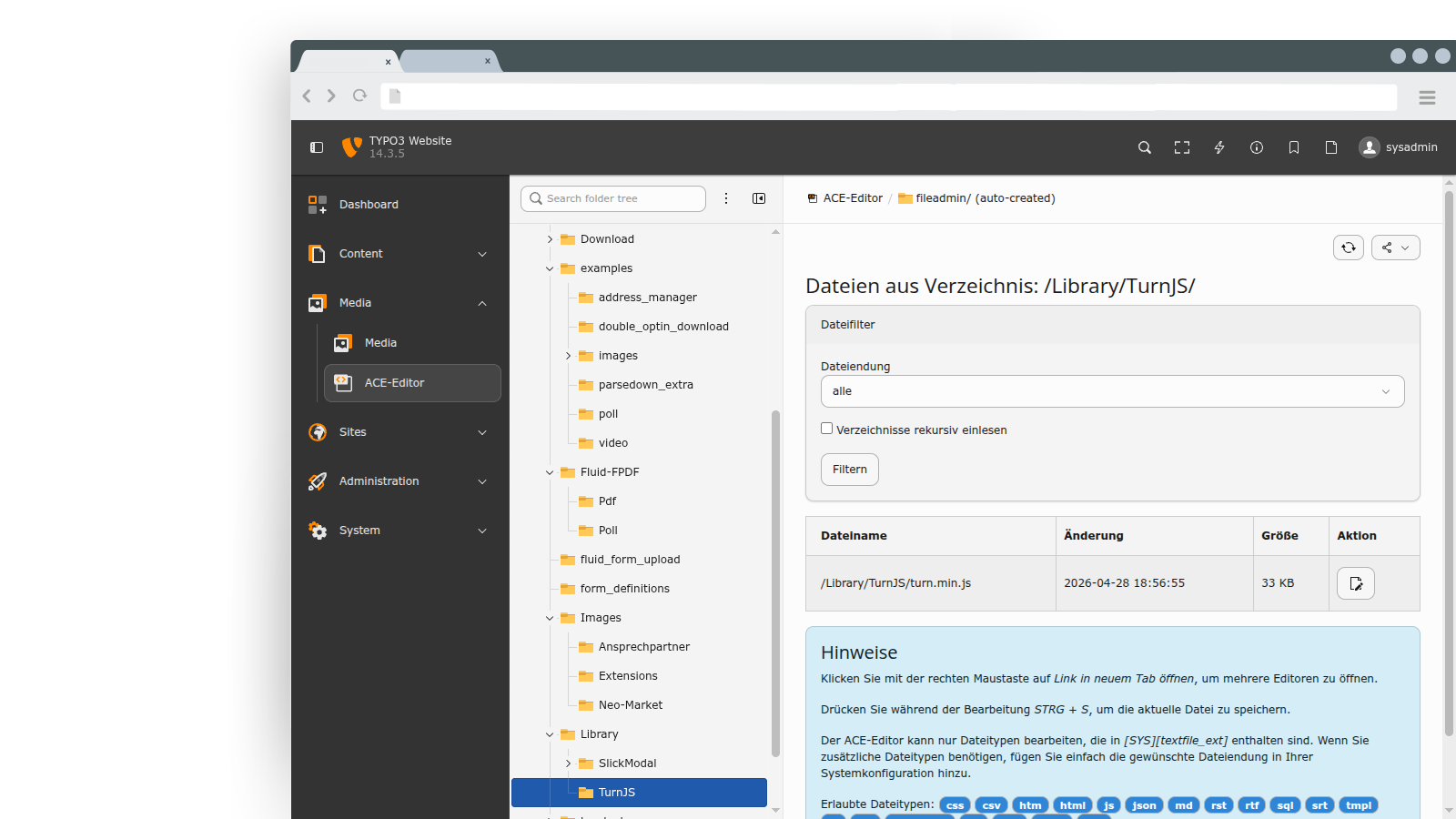
Task: Select the Neo-Market folder
Action: [630, 705]
